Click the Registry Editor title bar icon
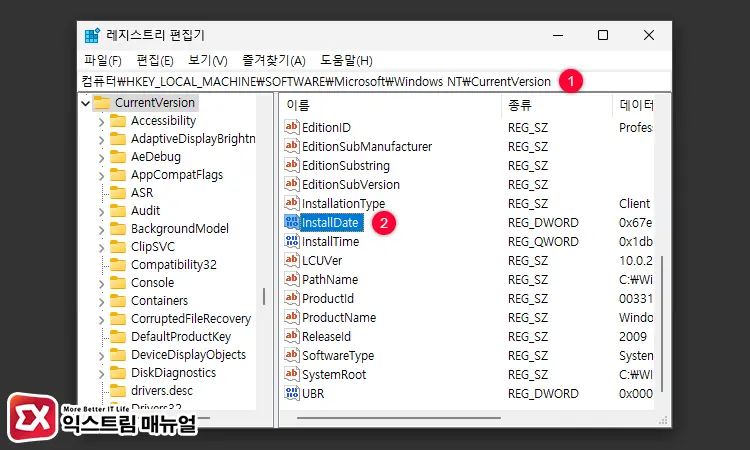750x450 pixels. coord(92,35)
